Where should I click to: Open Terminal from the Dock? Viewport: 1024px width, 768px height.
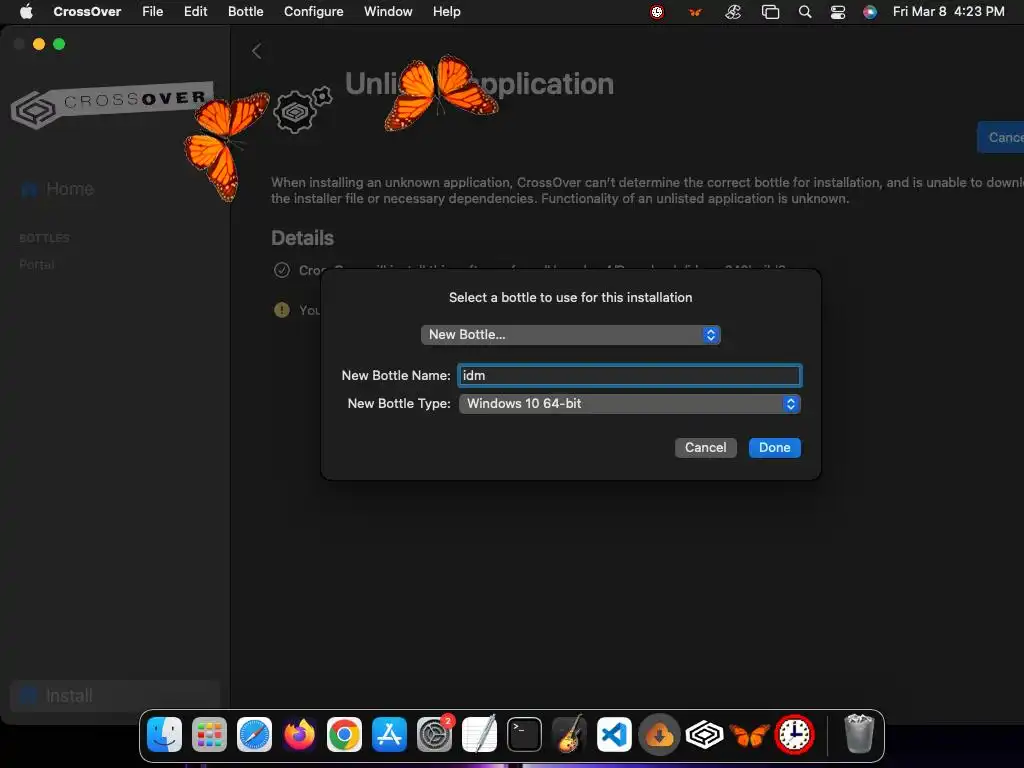[x=524, y=735]
